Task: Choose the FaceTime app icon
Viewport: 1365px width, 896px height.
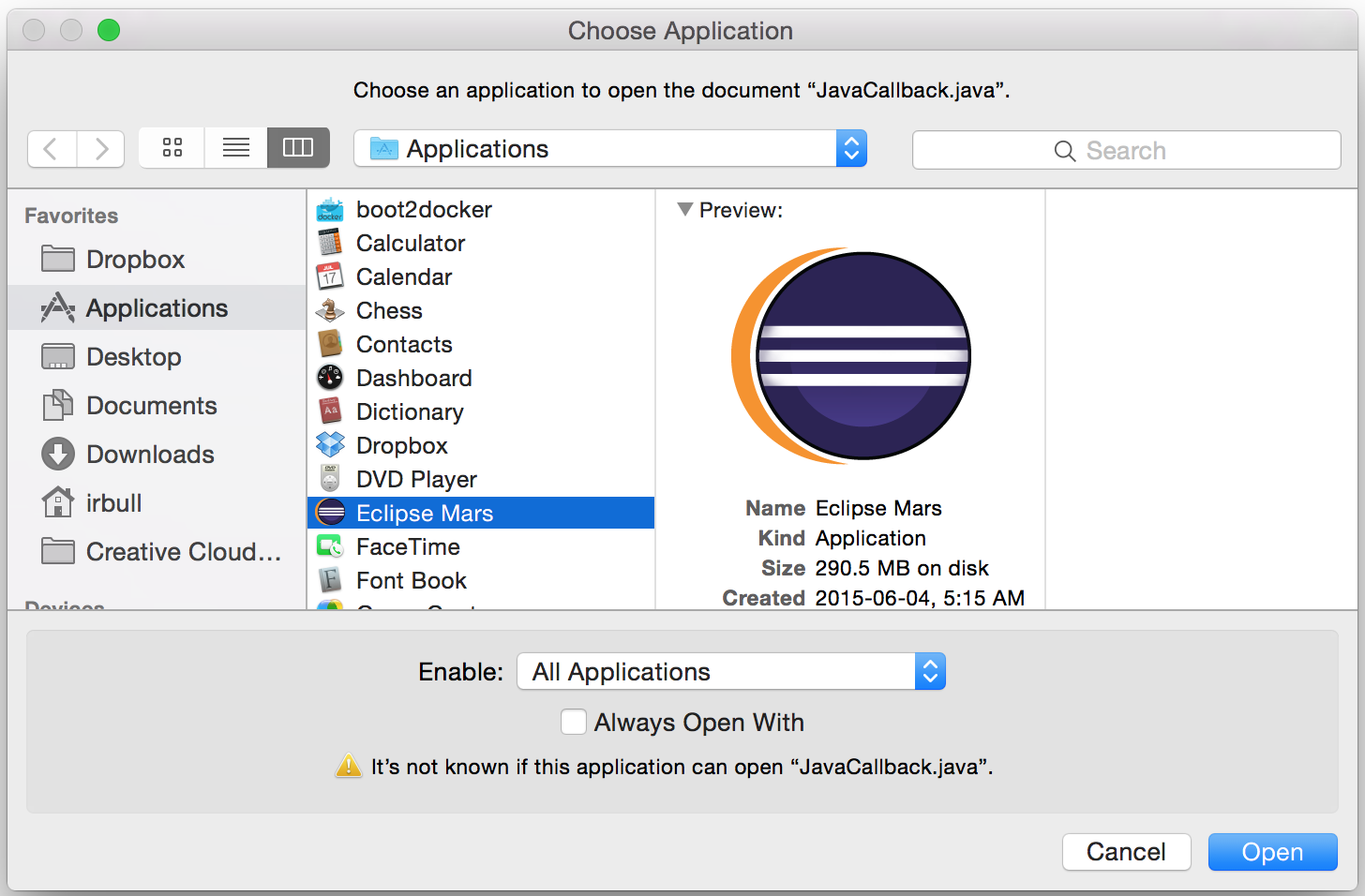Action: pyautogui.click(x=330, y=546)
